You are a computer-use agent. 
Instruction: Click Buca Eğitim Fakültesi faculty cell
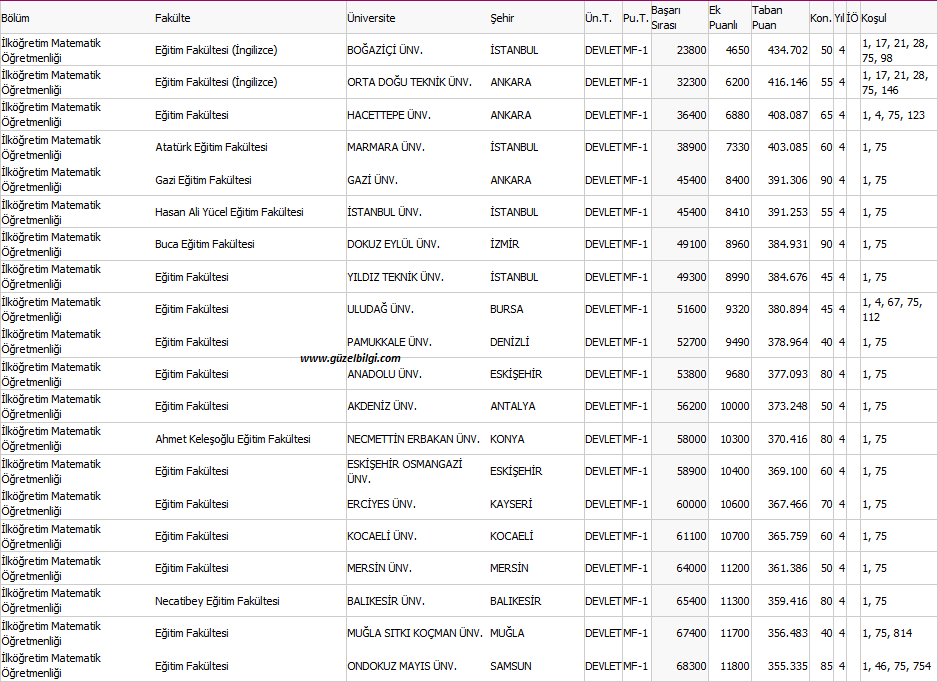tap(204, 244)
